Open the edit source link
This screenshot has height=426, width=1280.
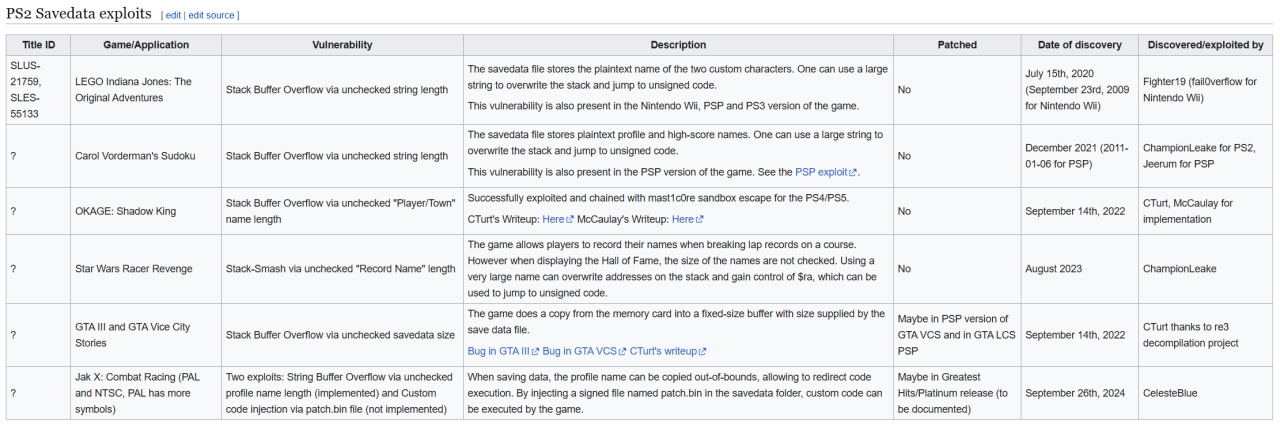(211, 16)
